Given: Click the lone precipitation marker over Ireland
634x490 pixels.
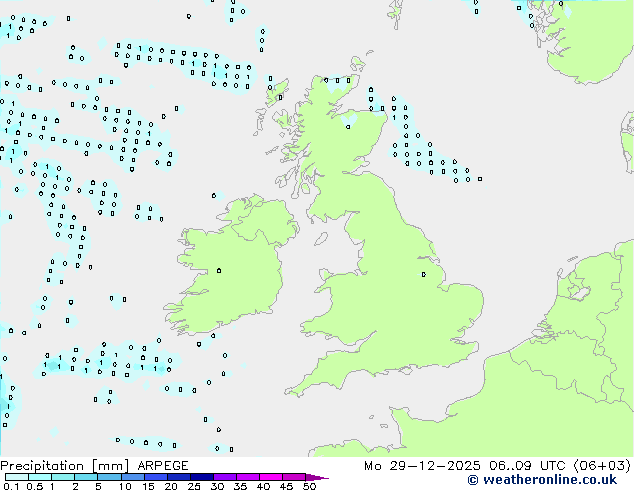Looking at the screenshot, I should click(x=219, y=270).
